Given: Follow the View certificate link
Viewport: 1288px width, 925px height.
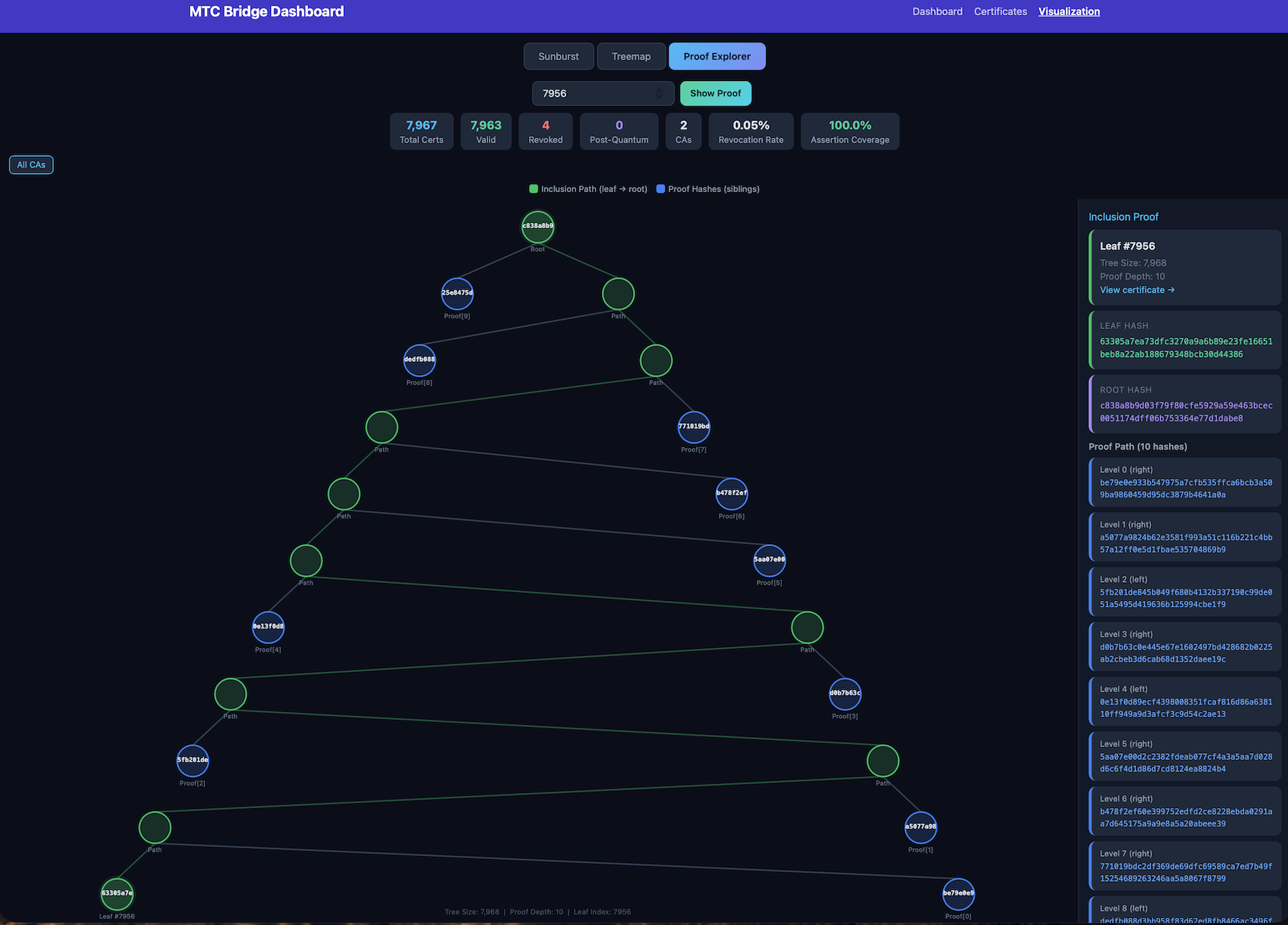Looking at the screenshot, I should (x=1137, y=290).
